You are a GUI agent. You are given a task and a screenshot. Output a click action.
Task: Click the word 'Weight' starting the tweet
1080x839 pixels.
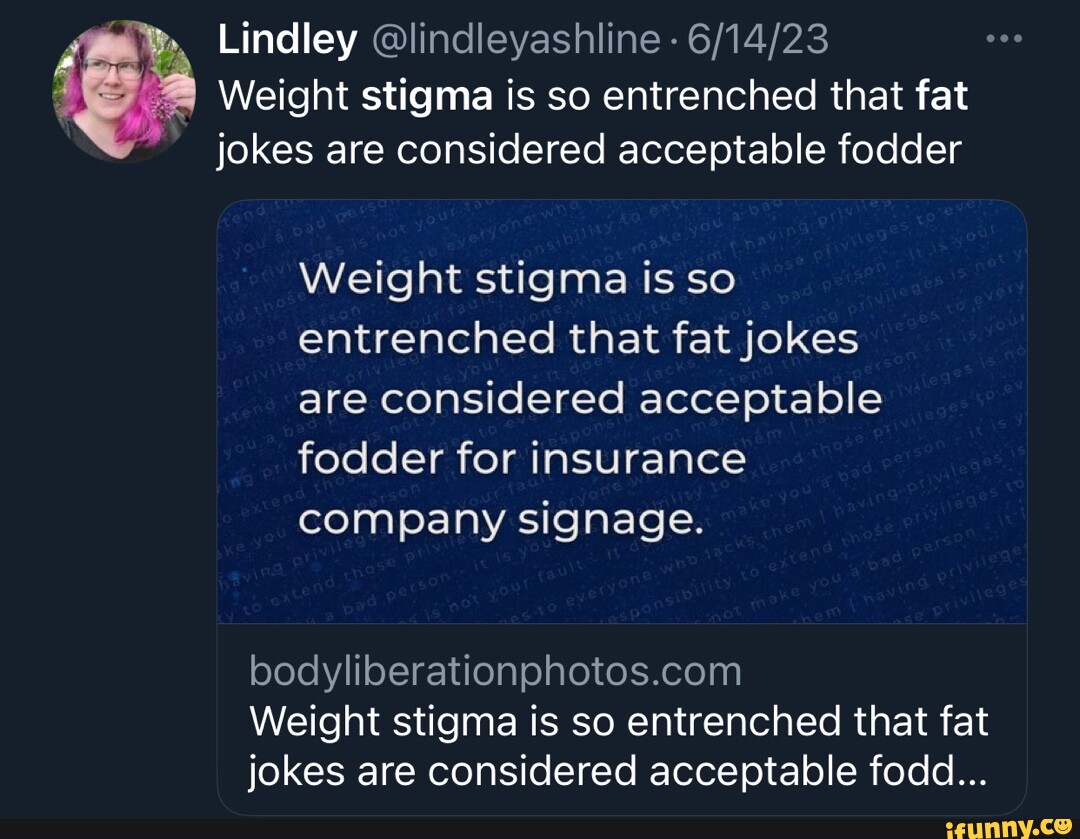(x=283, y=96)
